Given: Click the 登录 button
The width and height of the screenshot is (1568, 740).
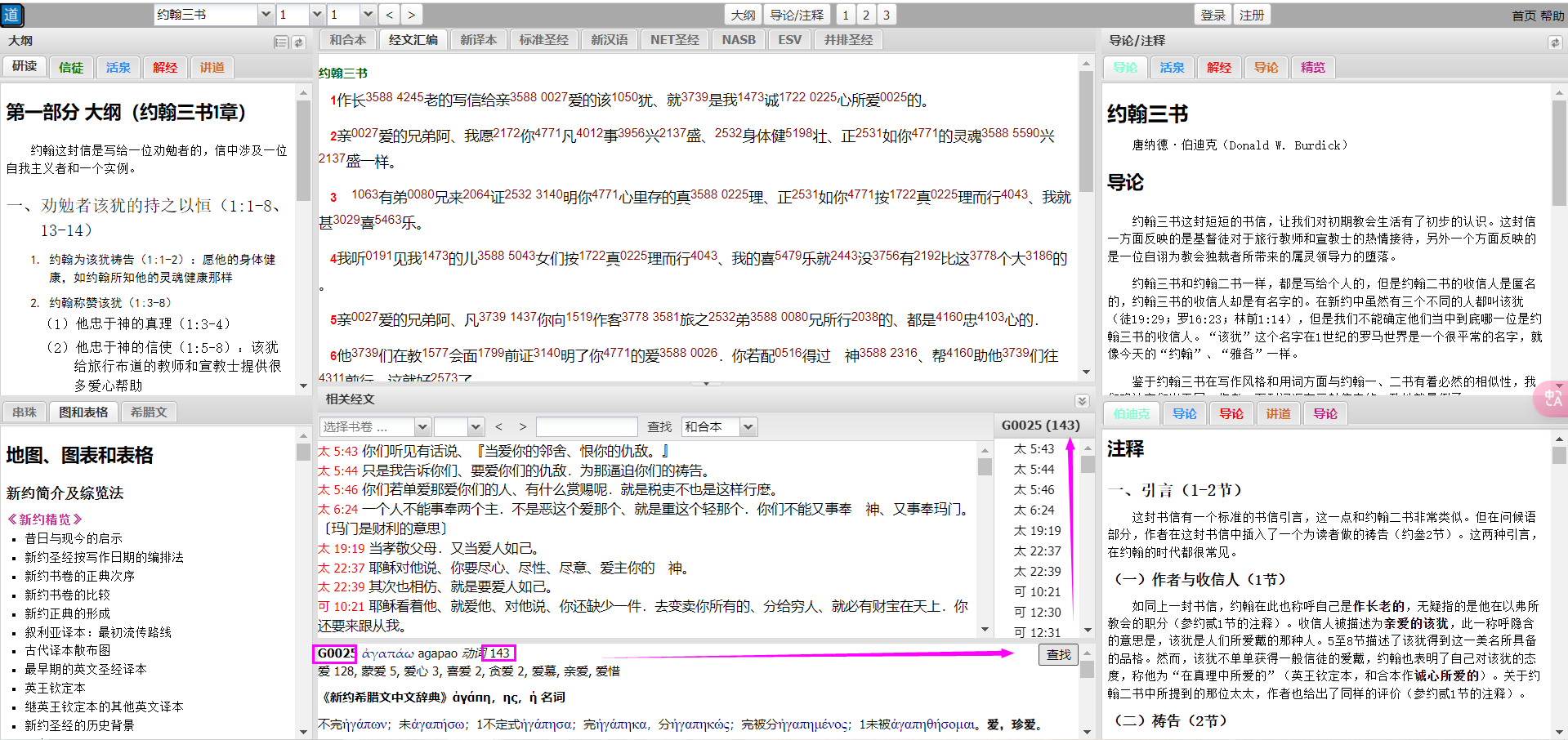Looking at the screenshot, I should click(1213, 15).
